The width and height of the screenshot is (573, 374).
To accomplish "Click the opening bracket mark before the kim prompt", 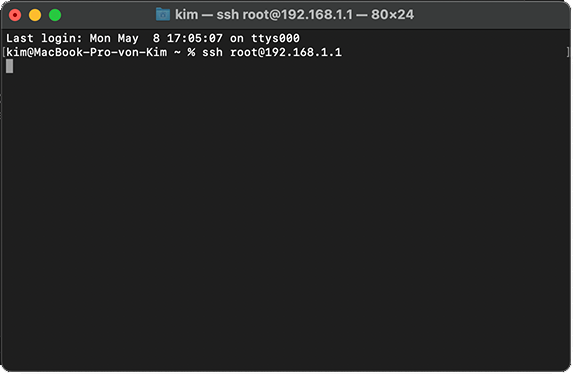I will click(x=4, y=52).
